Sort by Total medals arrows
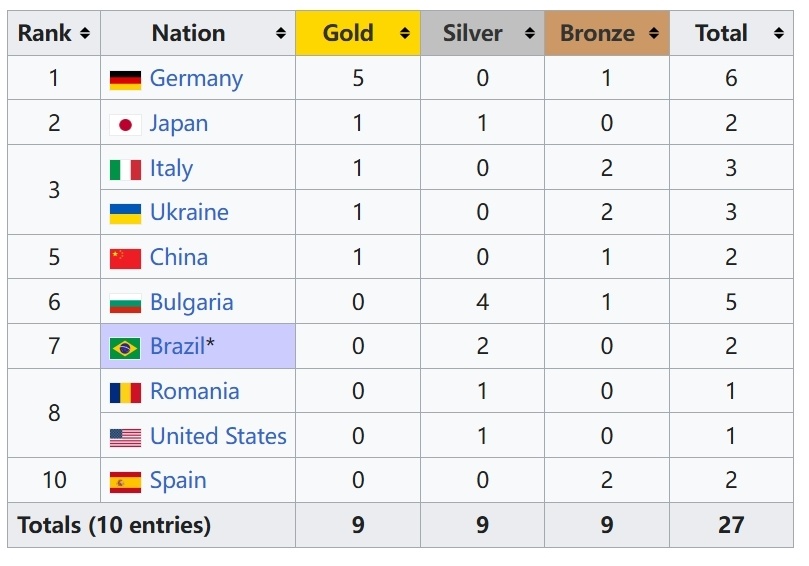The width and height of the screenshot is (809, 566). (x=778, y=34)
